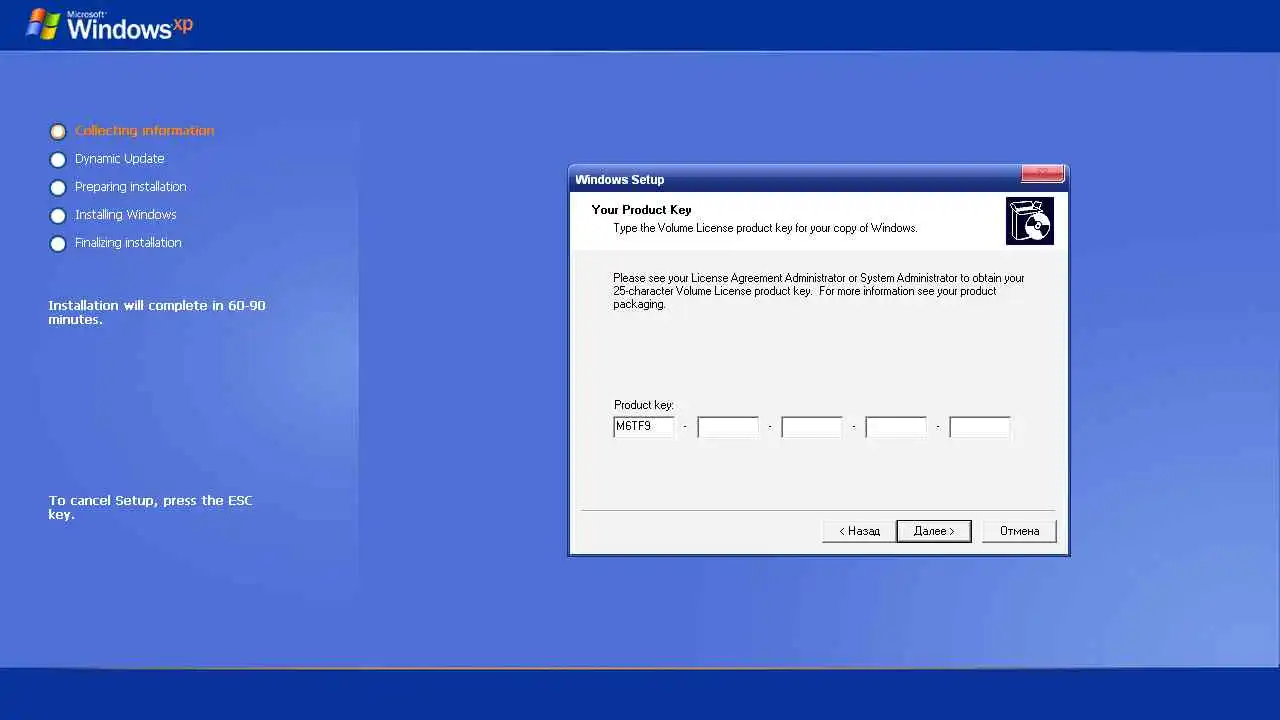Viewport: 1280px width, 720px height.
Task: Click the 'Finalizing installation' text
Action: [128, 242]
